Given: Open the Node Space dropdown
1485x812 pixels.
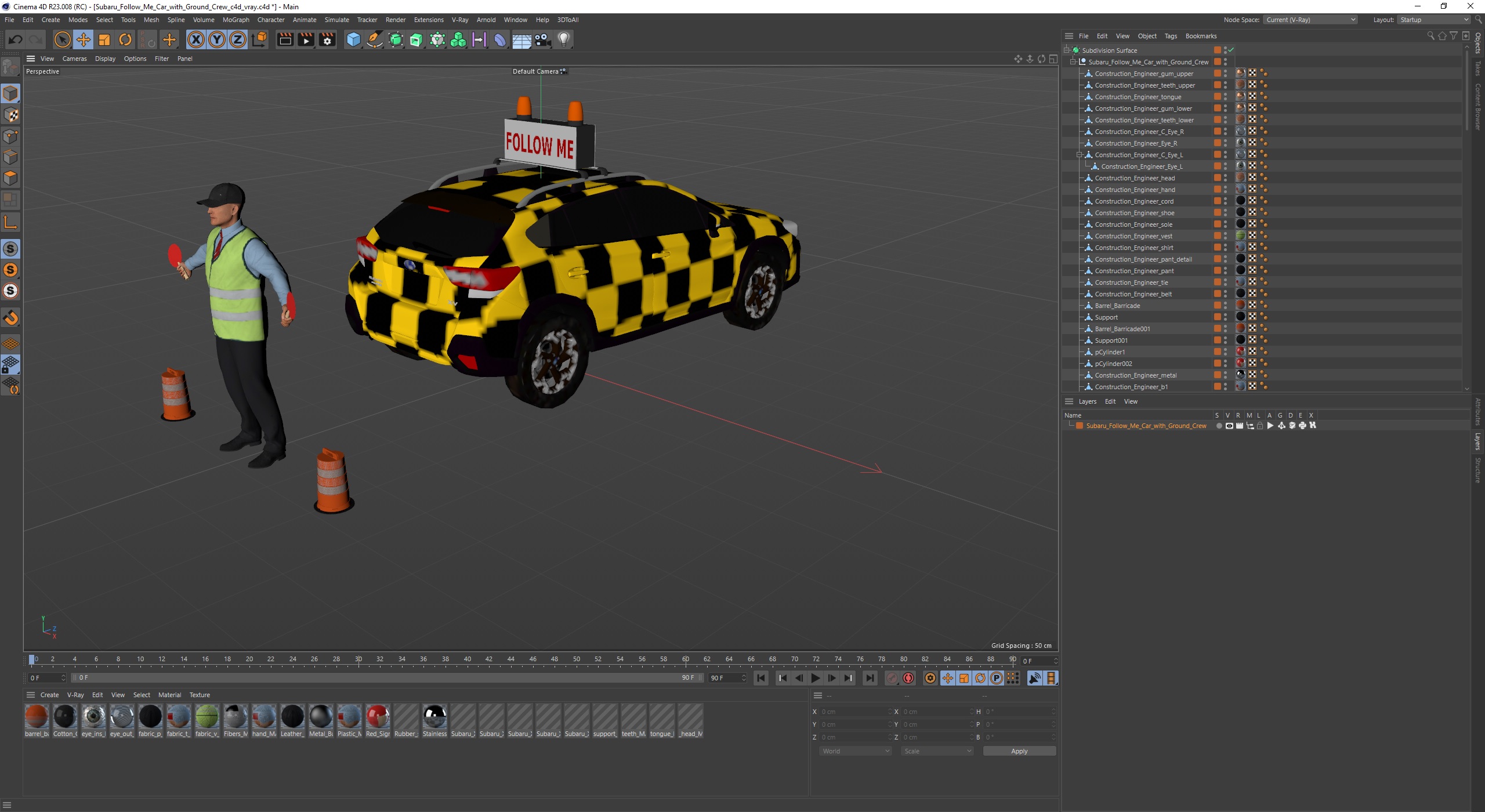Looking at the screenshot, I should coord(1310,20).
